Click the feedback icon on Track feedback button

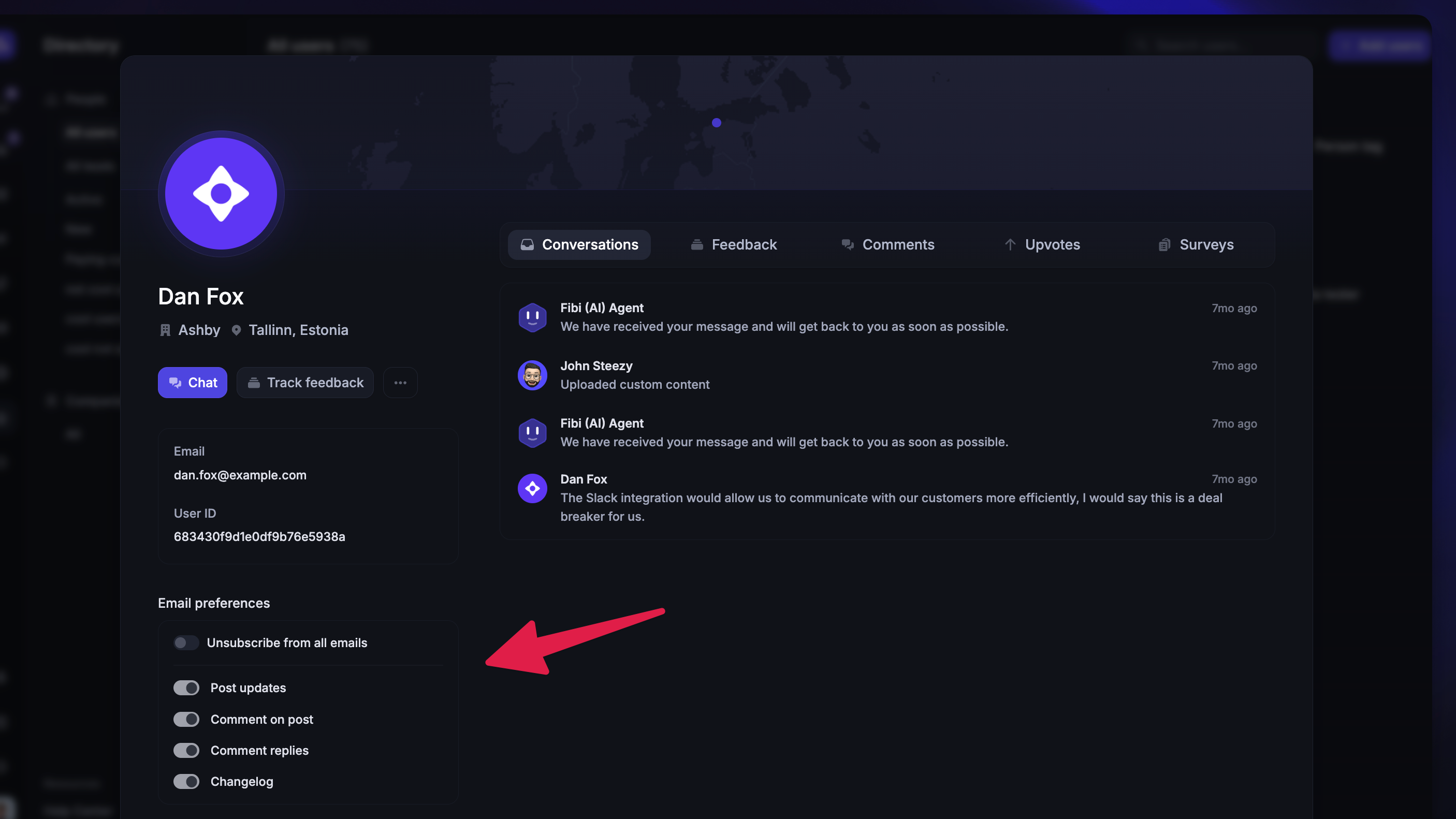coord(253,383)
